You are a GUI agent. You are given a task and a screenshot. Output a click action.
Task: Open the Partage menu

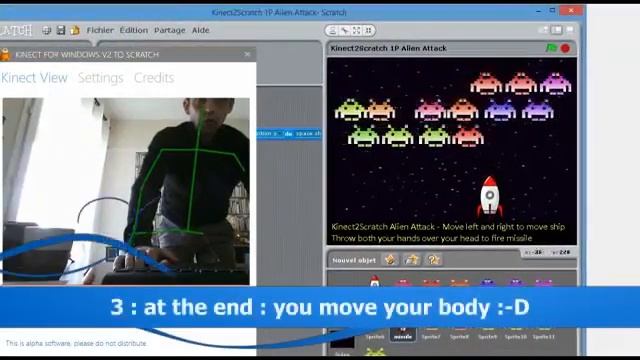pyautogui.click(x=169, y=30)
